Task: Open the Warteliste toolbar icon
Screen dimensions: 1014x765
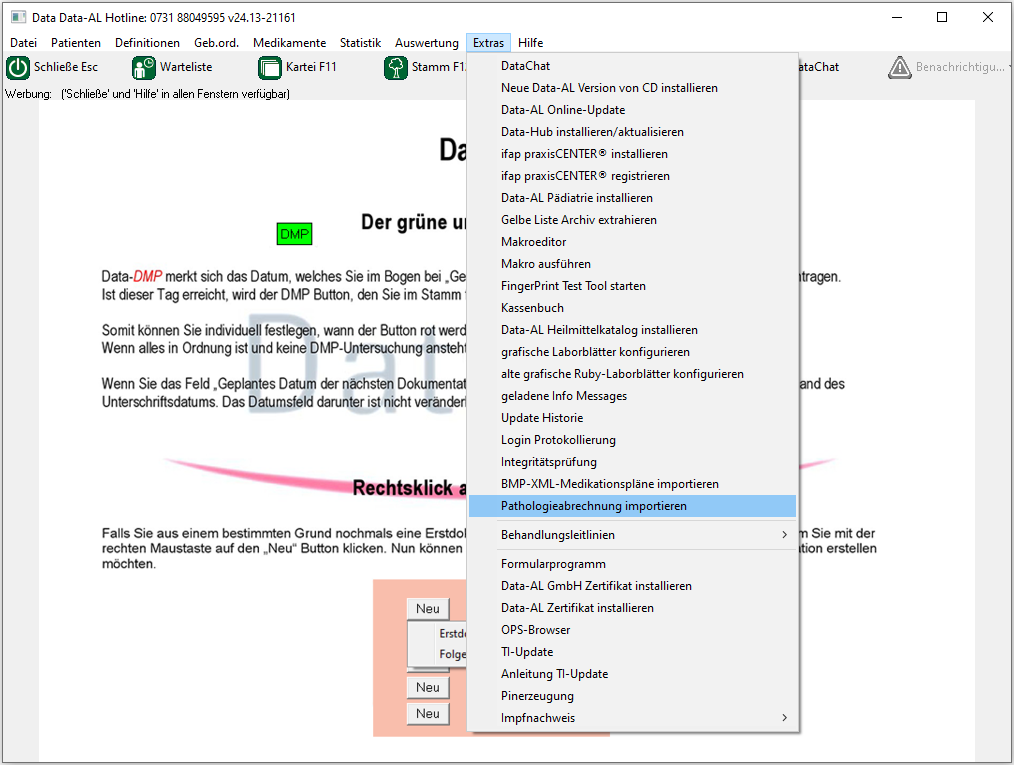Action: 144,68
